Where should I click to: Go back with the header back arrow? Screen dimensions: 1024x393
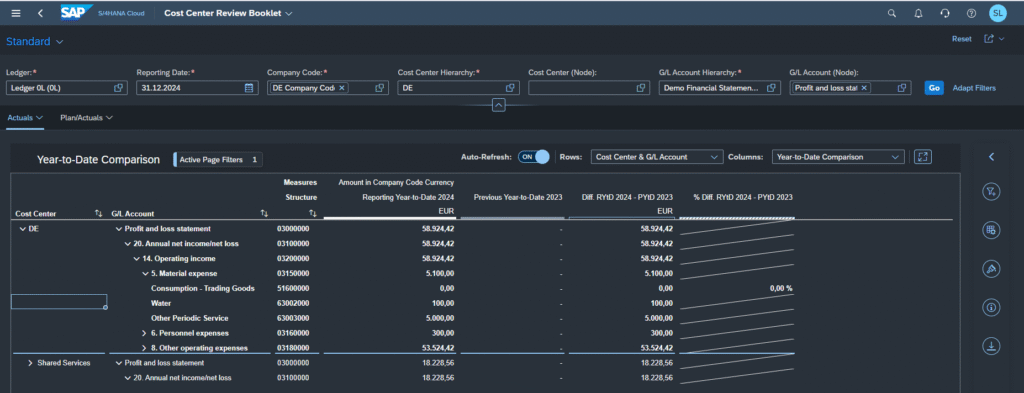point(40,13)
